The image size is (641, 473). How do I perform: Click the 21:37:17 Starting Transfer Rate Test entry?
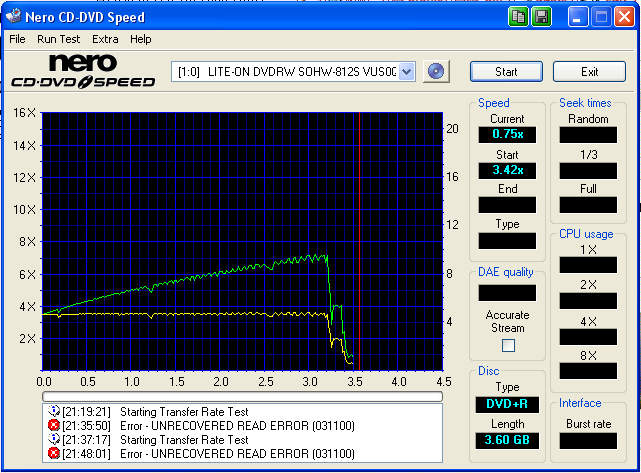[x=184, y=440]
